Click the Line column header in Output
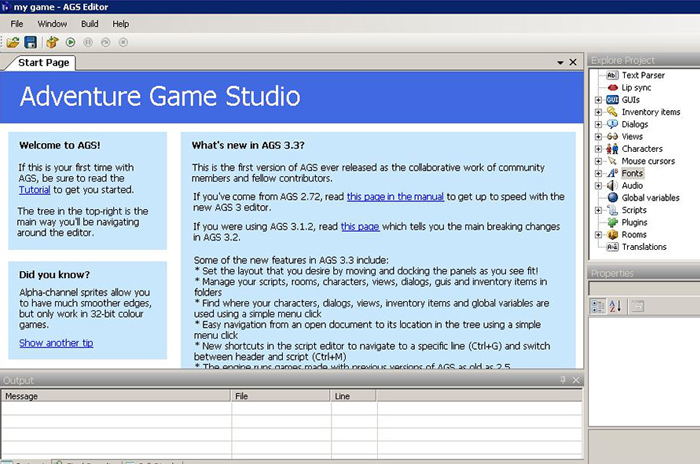The width and height of the screenshot is (700, 464). (354, 396)
